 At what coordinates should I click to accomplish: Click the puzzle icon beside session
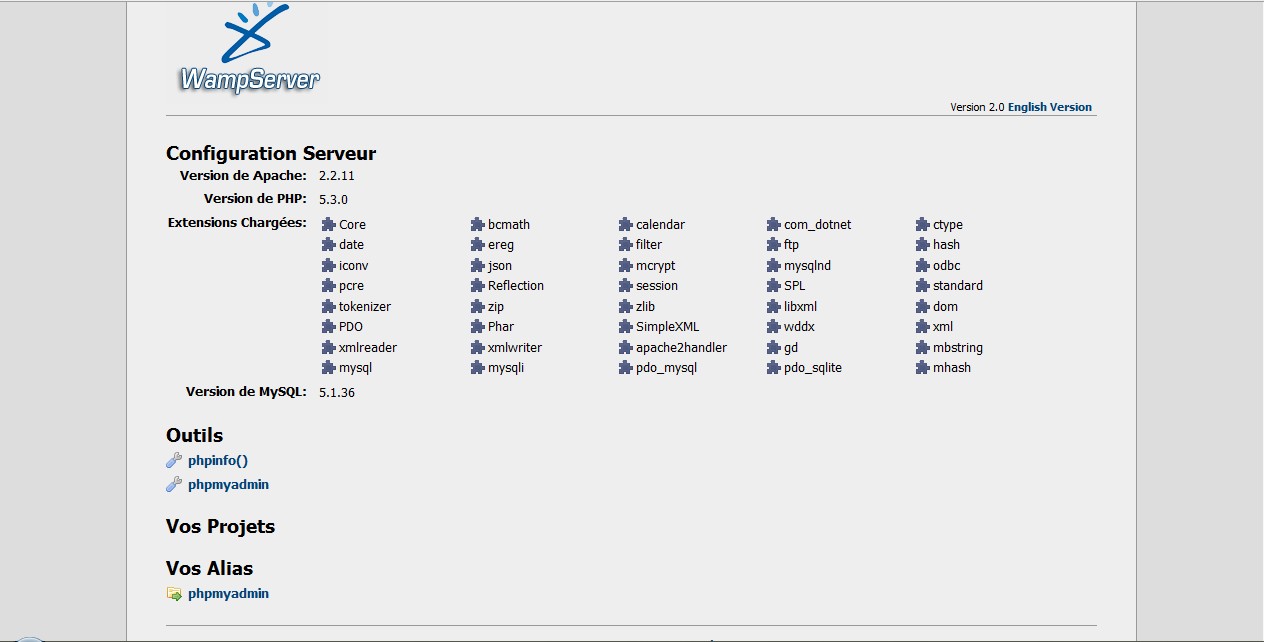626,286
